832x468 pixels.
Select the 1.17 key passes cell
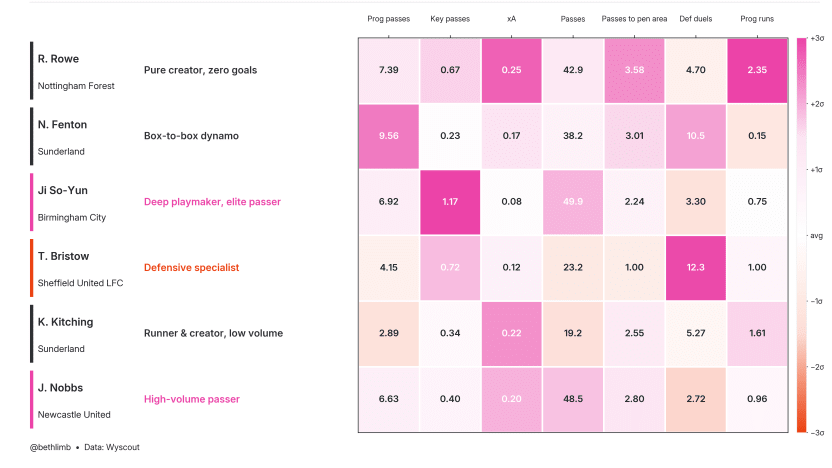pos(450,202)
